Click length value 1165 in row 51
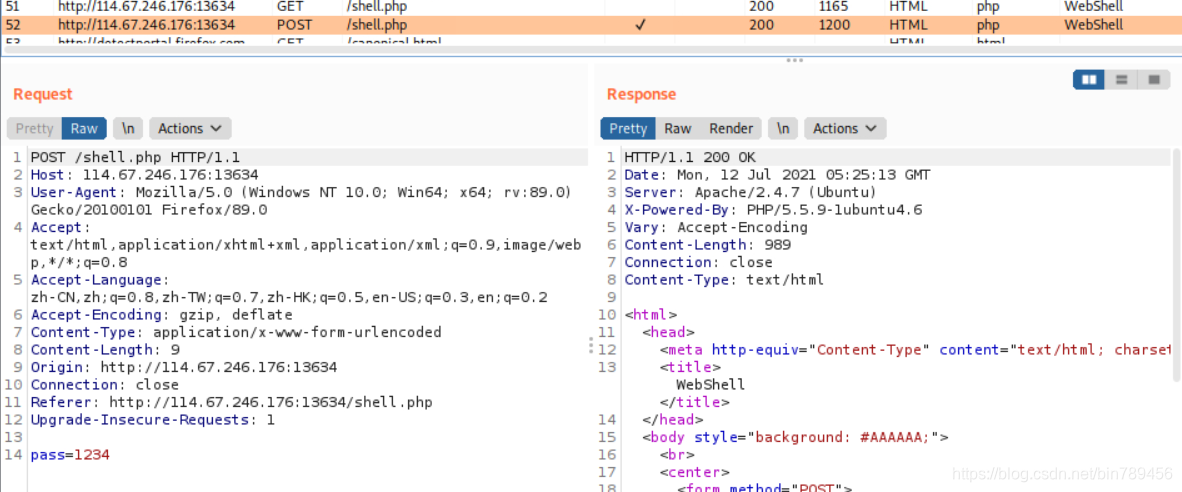 (x=834, y=7)
